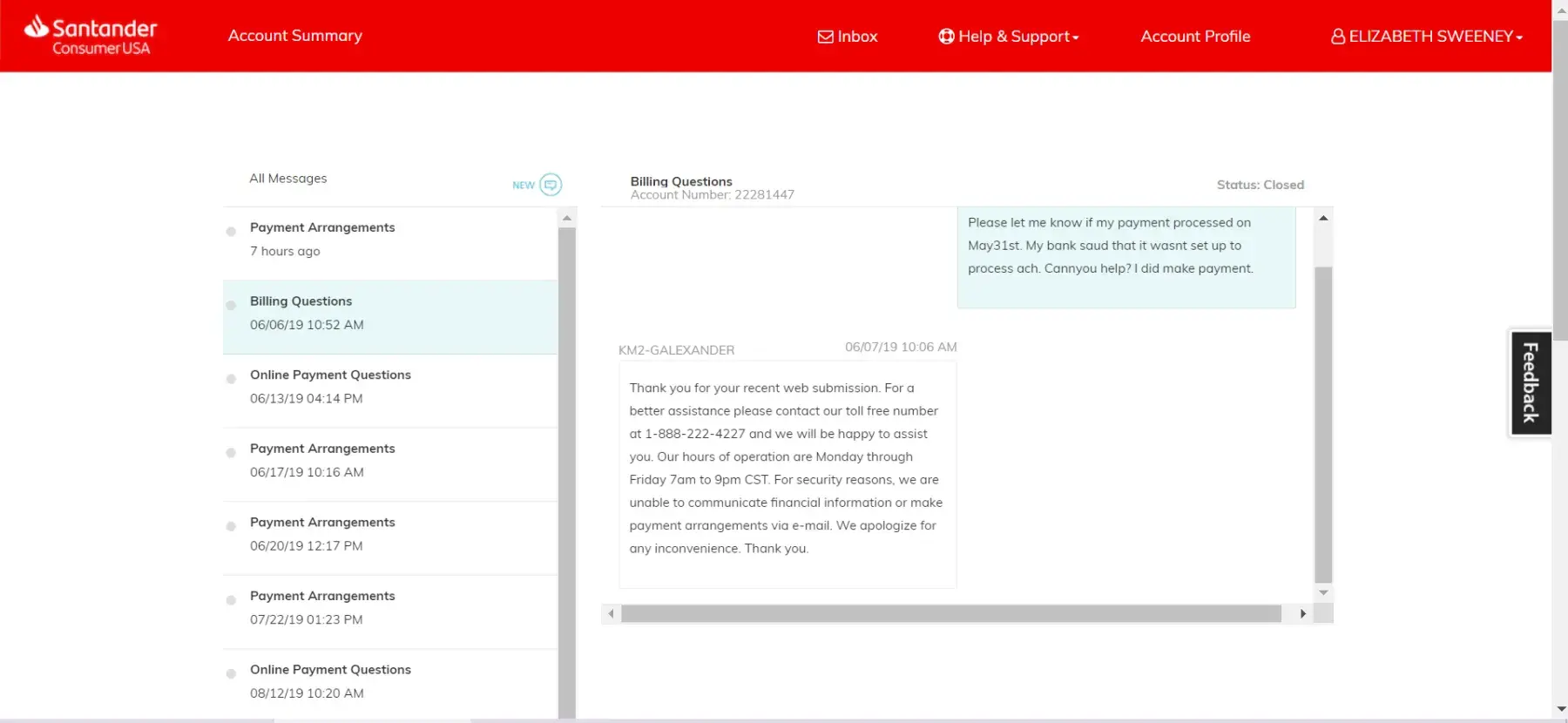Image resolution: width=1568 pixels, height=723 pixels.
Task: Open the Feedback side tab
Action: pyautogui.click(x=1530, y=383)
